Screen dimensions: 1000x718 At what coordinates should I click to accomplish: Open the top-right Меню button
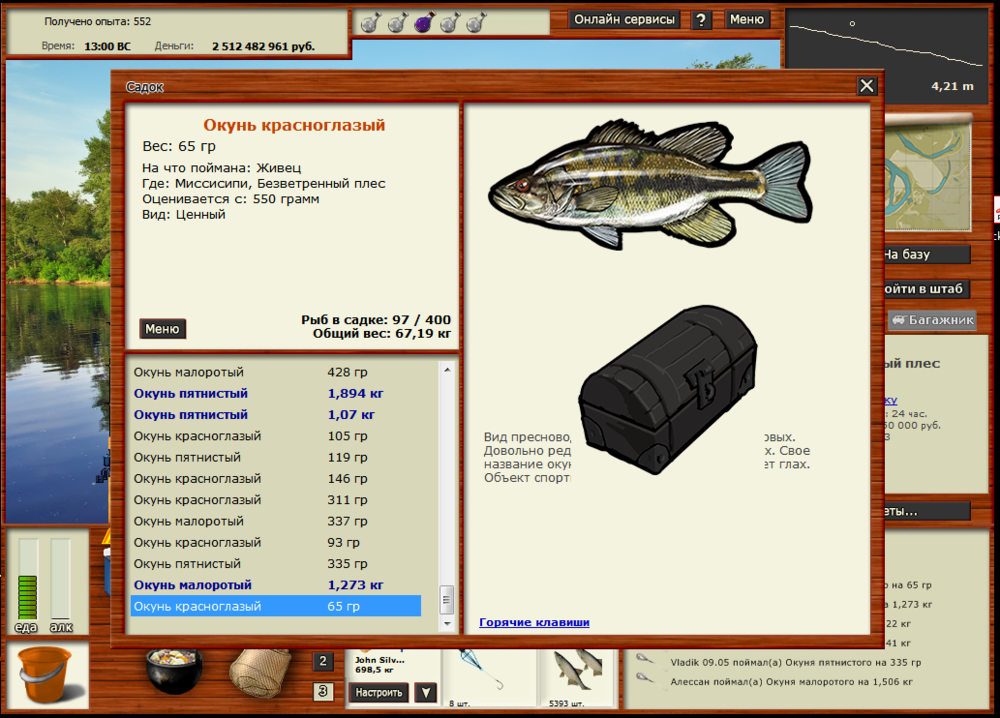coord(746,20)
